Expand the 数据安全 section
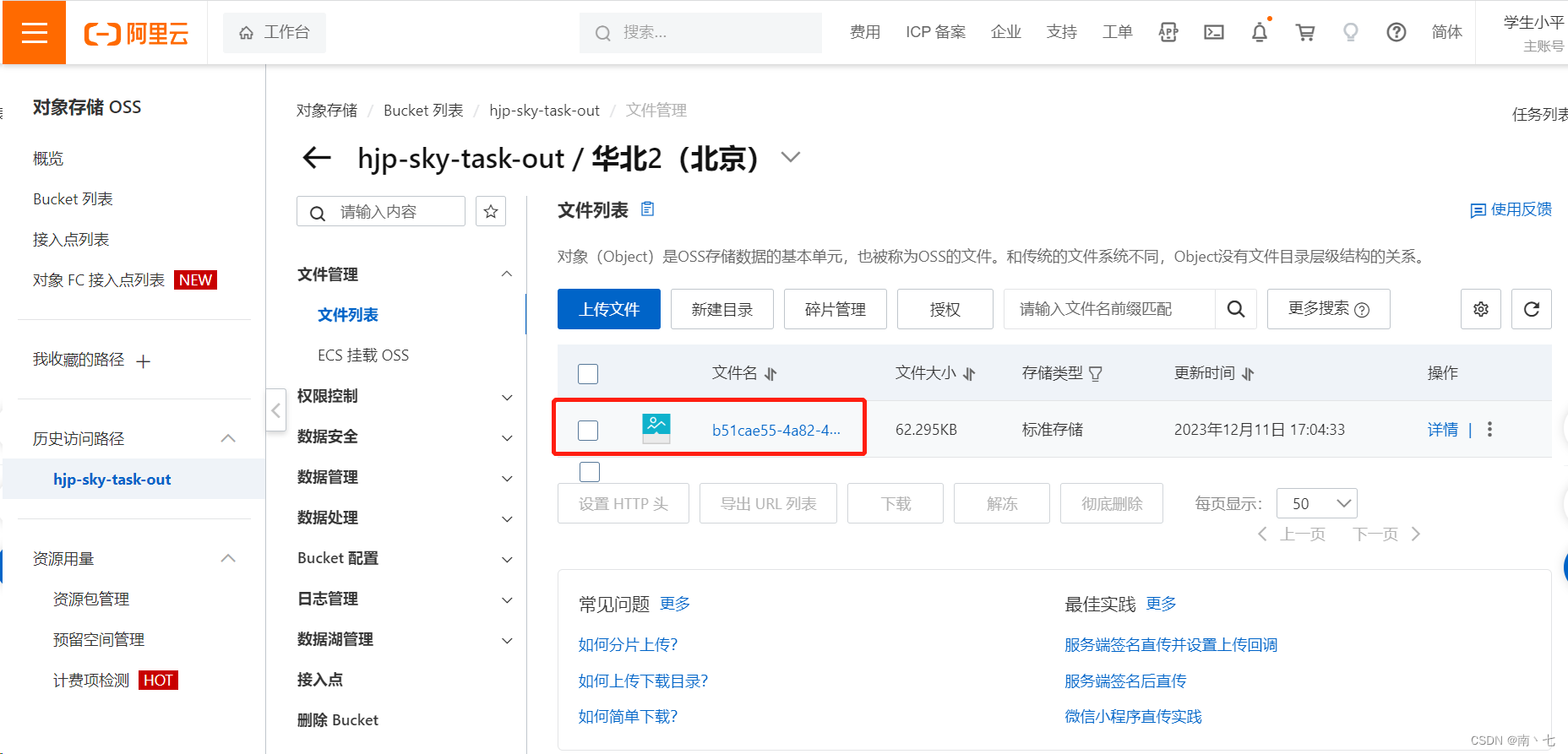 (x=507, y=437)
